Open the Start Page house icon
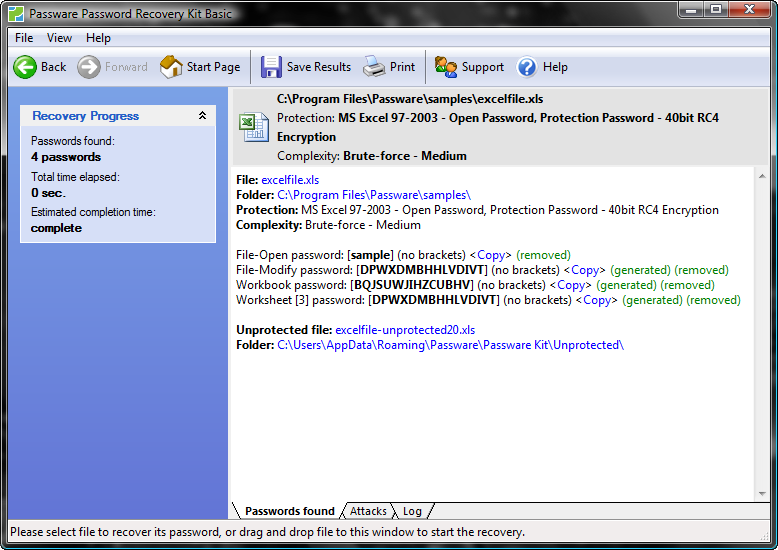 (172, 67)
